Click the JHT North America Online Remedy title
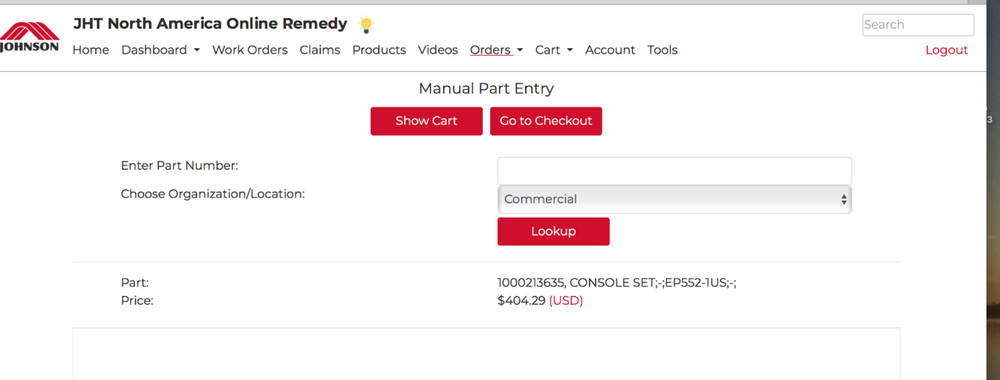 210,24
